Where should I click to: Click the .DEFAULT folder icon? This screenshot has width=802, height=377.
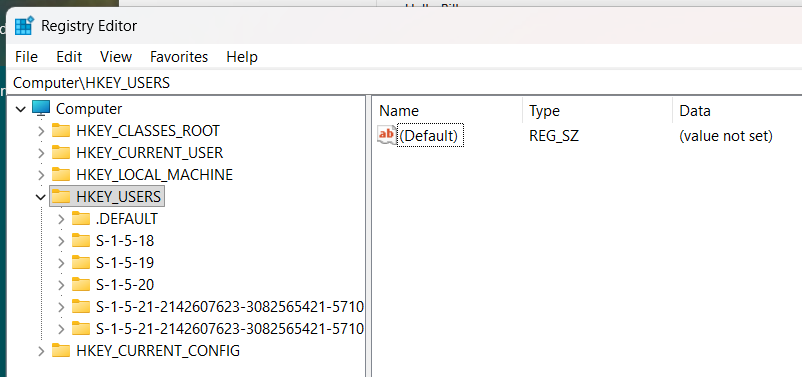click(80, 219)
